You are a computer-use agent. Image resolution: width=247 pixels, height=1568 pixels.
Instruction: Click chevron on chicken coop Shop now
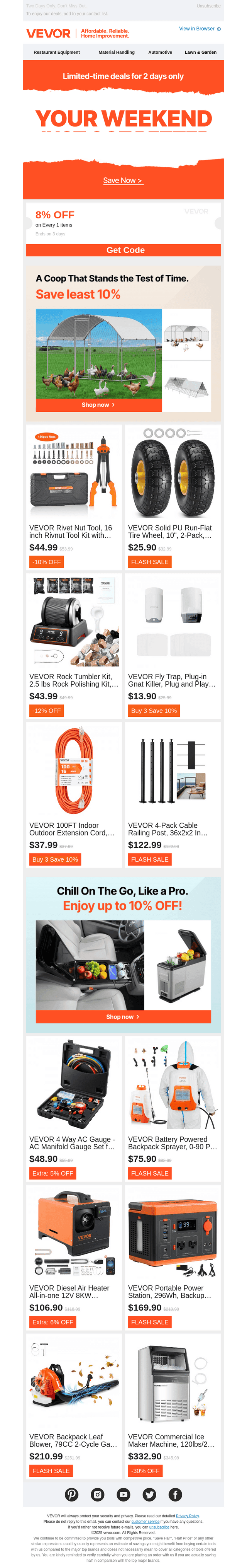point(113,404)
